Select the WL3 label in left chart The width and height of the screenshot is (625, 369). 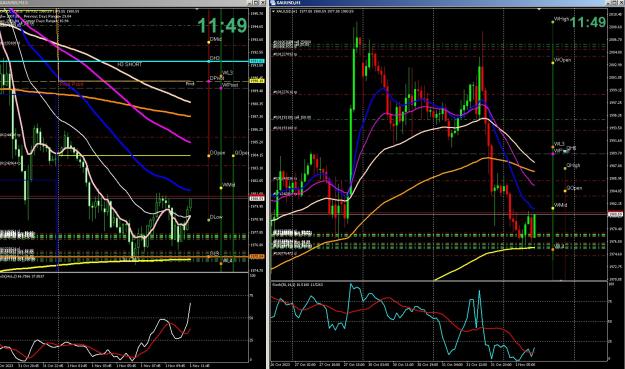coord(228,73)
